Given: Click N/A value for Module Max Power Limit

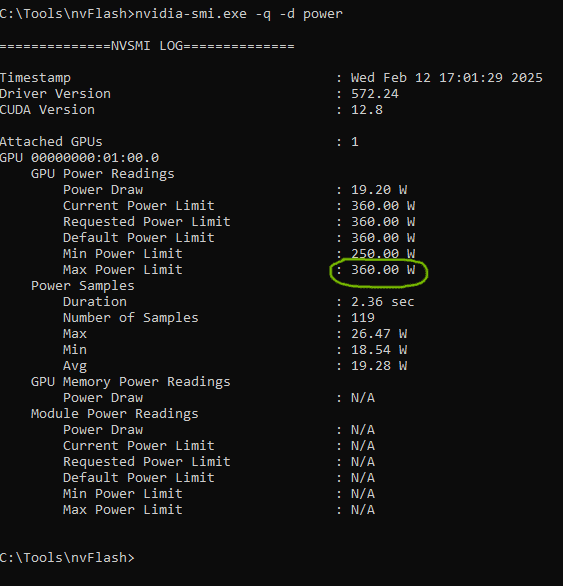Looking at the screenshot, I should click(x=363, y=510).
